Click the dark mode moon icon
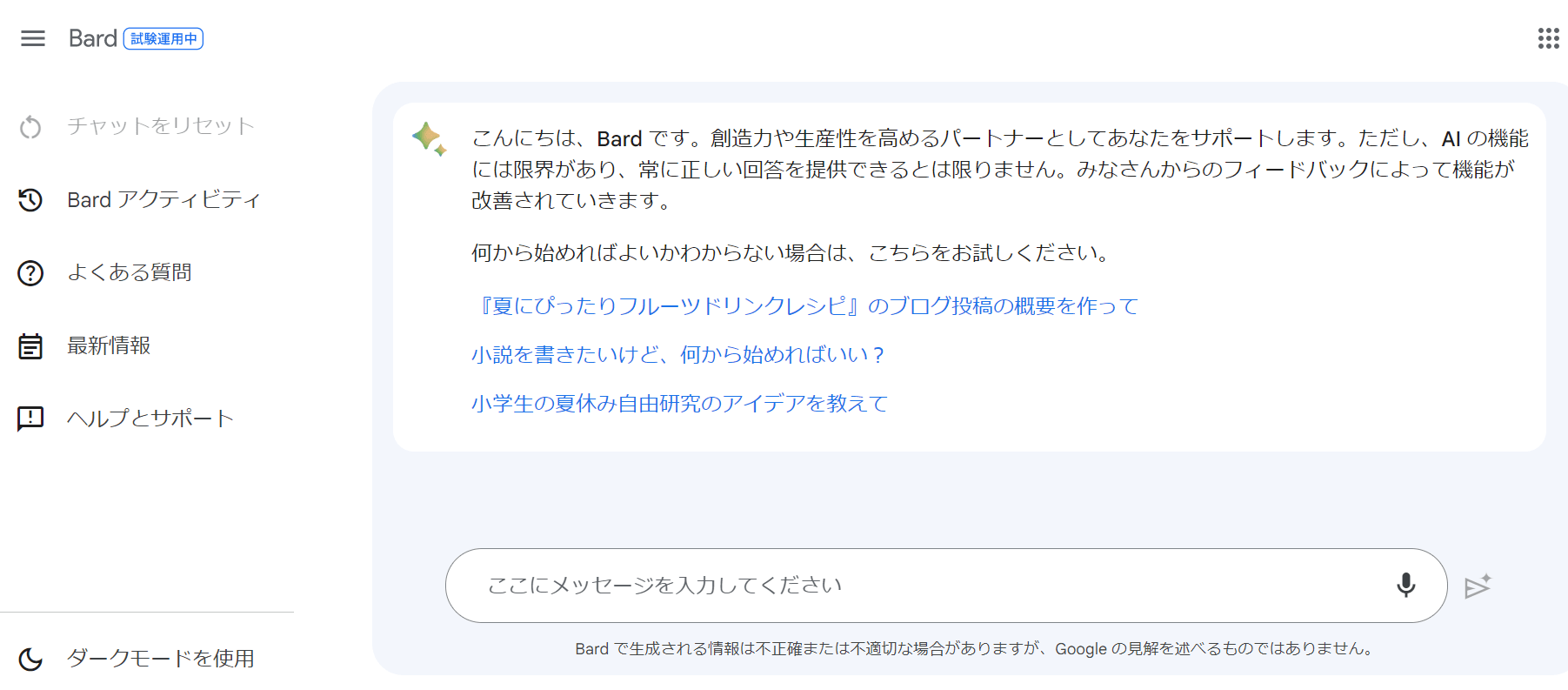 coord(30,659)
